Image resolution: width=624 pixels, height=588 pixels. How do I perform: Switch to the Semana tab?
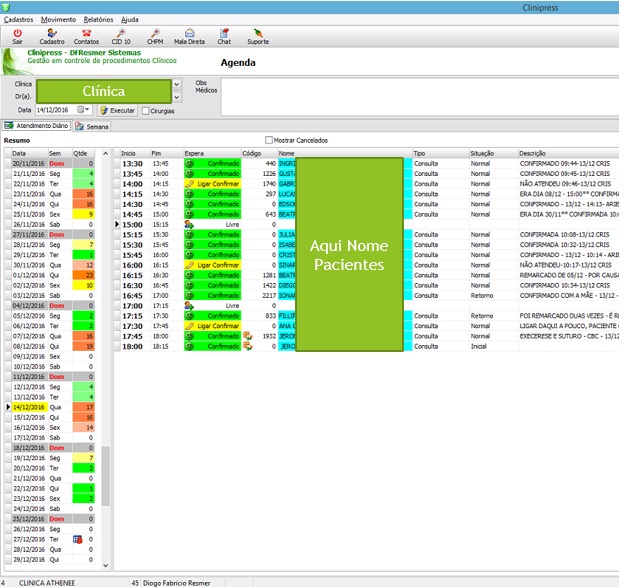[x=92, y=126]
